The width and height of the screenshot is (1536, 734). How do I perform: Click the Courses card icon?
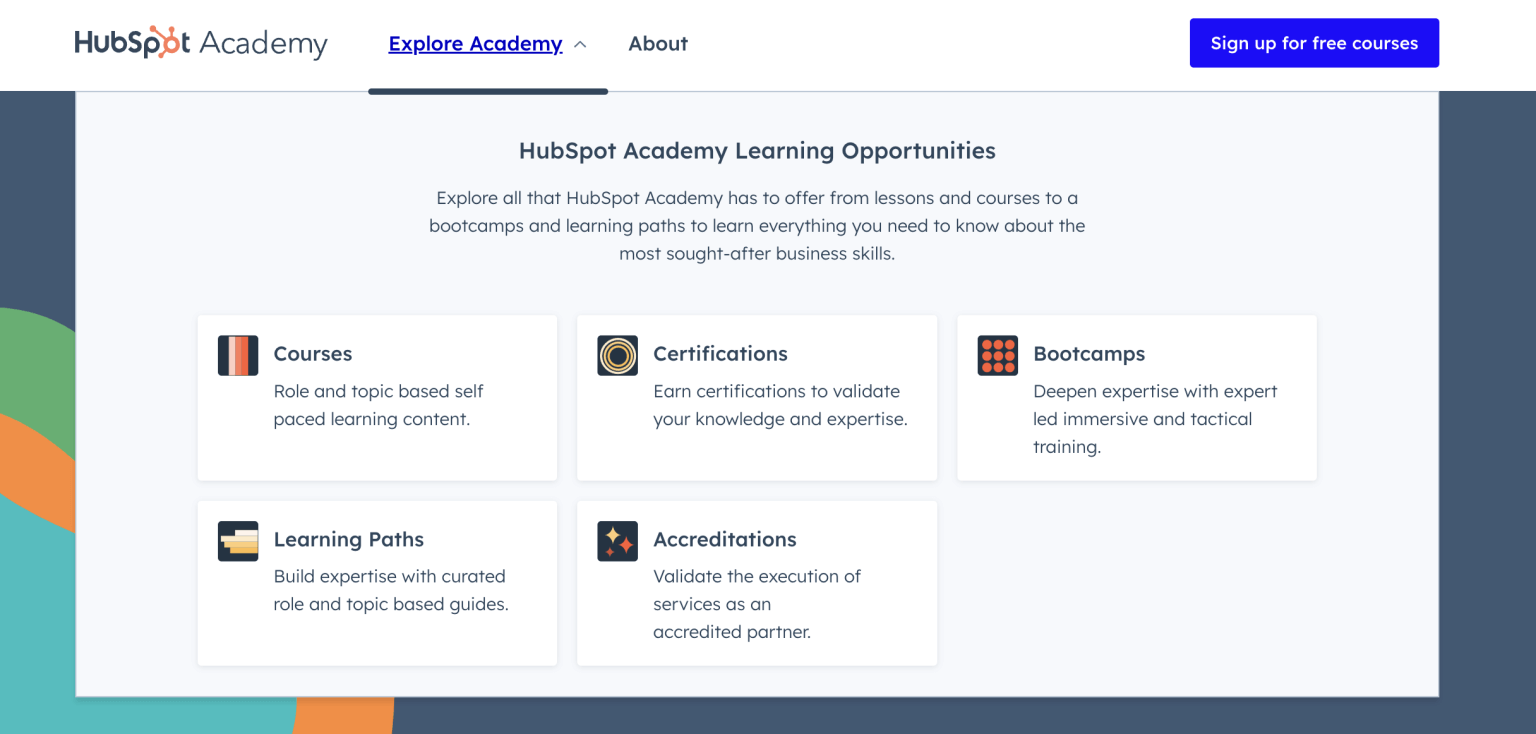coord(237,355)
